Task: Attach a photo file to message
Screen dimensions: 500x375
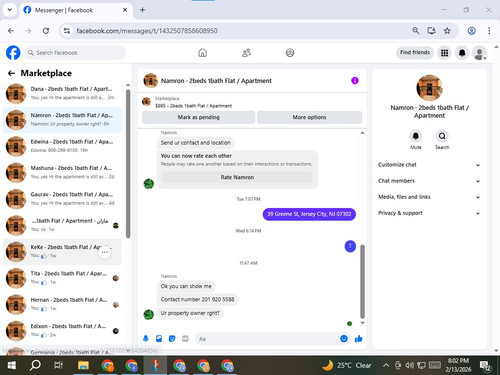Action: tap(159, 339)
